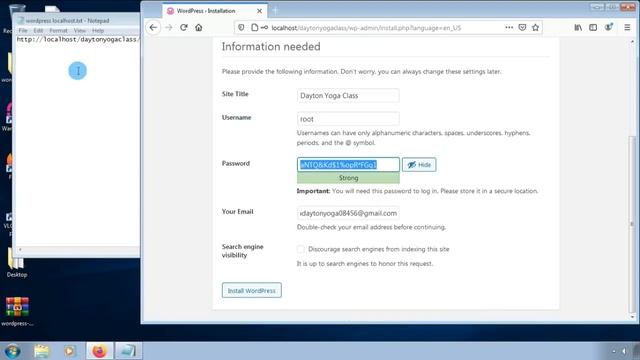Image resolution: width=640 pixels, height=360 pixels.
Task: Close the WordPress Installation tab
Action: [259, 11]
